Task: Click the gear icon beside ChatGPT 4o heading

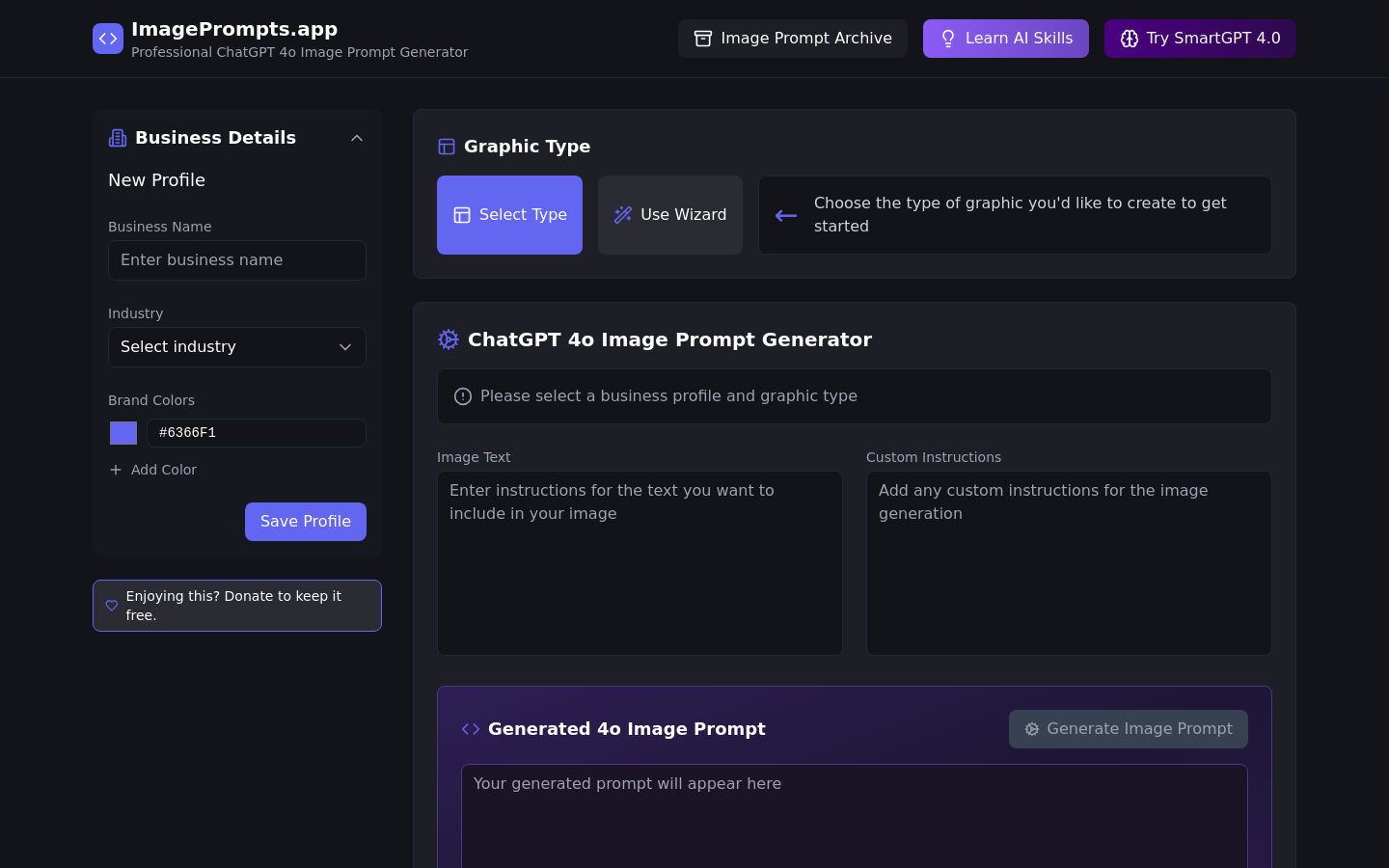Action: click(449, 339)
